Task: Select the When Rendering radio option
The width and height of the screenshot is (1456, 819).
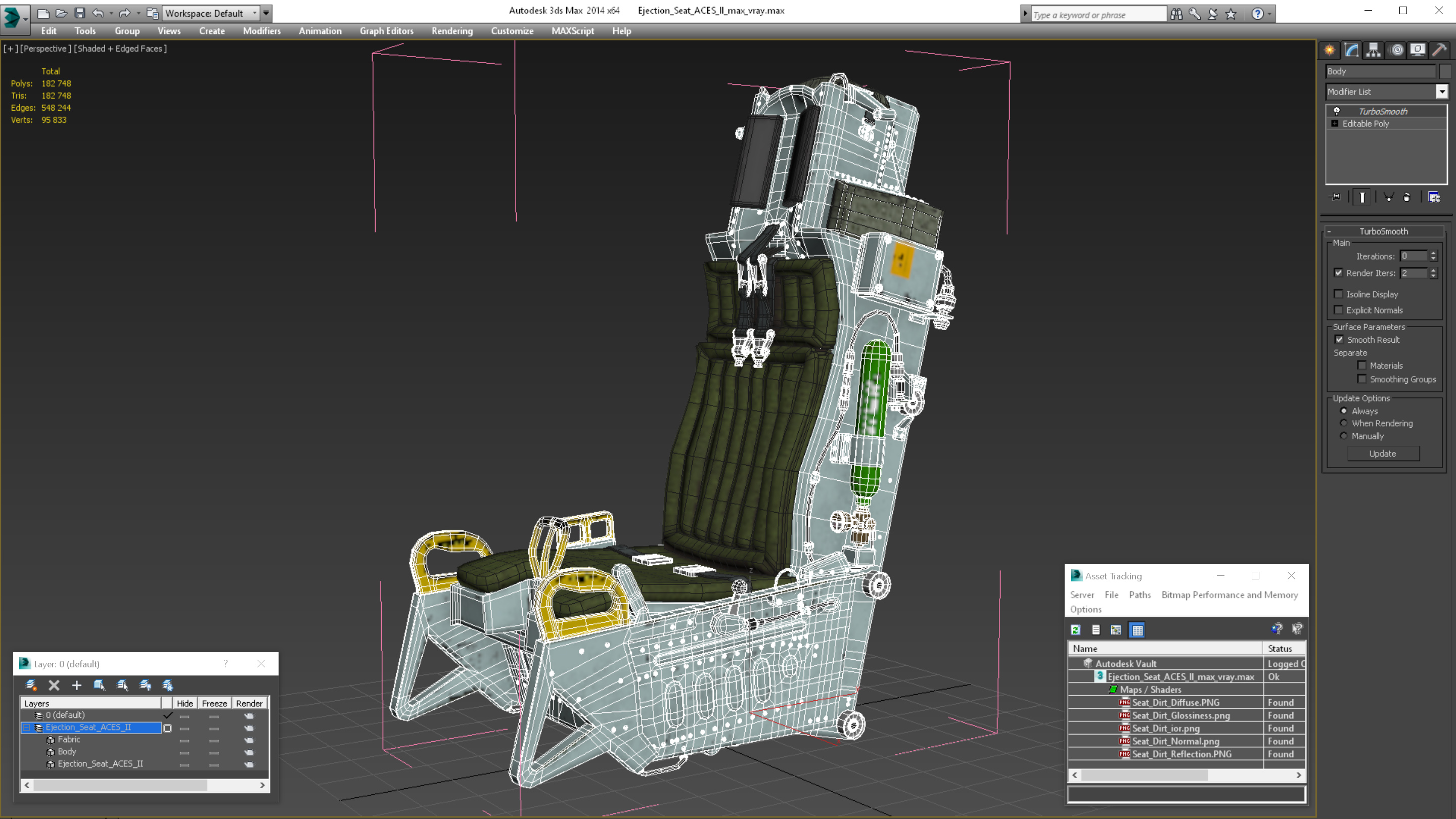Action: point(1344,423)
